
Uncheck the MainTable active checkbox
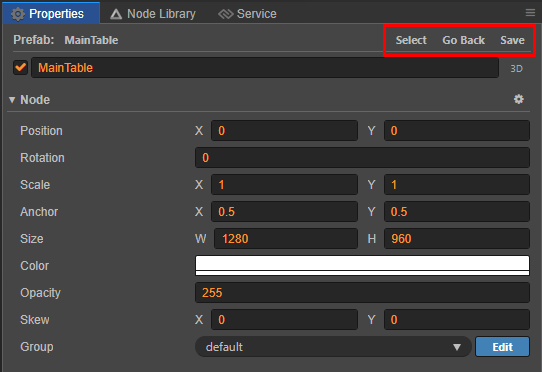[20, 67]
